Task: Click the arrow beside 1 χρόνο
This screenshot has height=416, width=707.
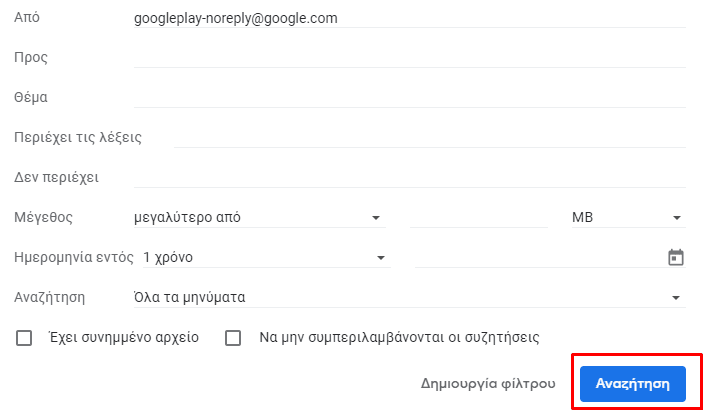Action: click(x=381, y=258)
